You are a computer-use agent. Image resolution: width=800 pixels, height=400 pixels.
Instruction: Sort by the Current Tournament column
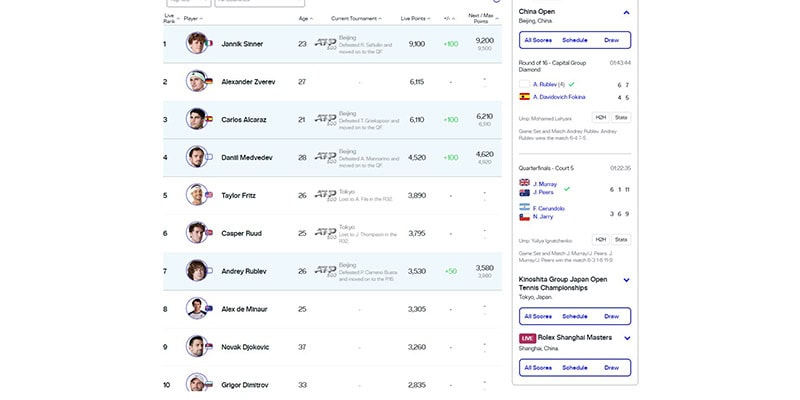pyautogui.click(x=357, y=18)
